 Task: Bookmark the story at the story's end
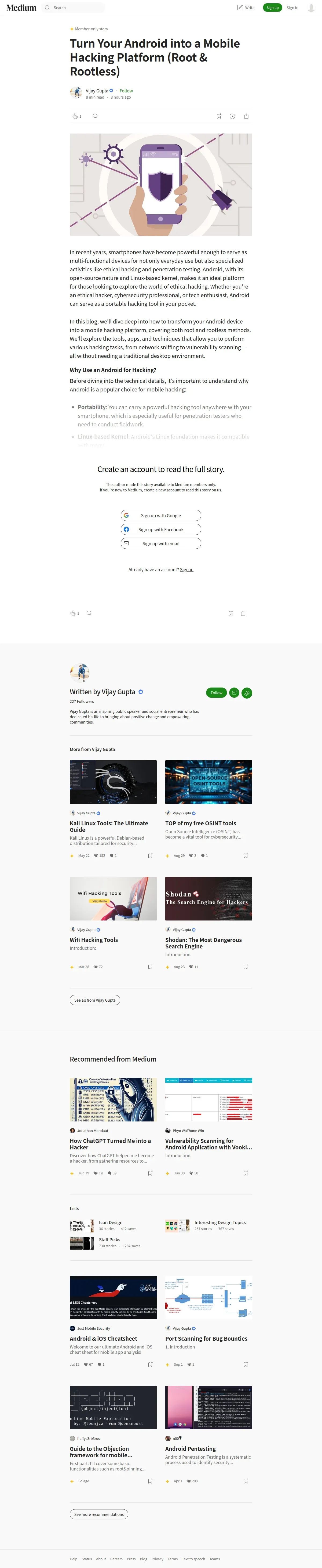pos(231,614)
